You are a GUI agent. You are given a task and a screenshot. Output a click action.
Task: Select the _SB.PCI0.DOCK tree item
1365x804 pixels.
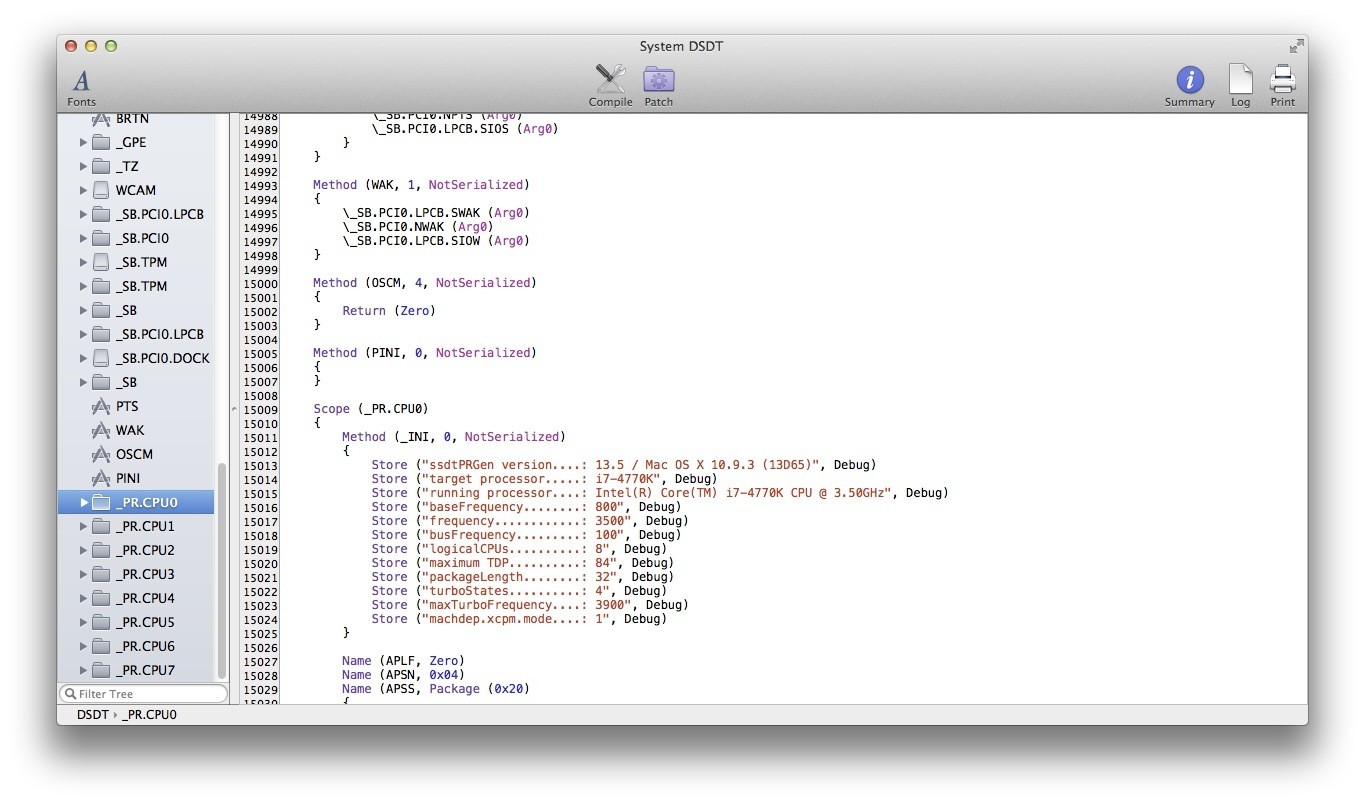[x=162, y=359]
